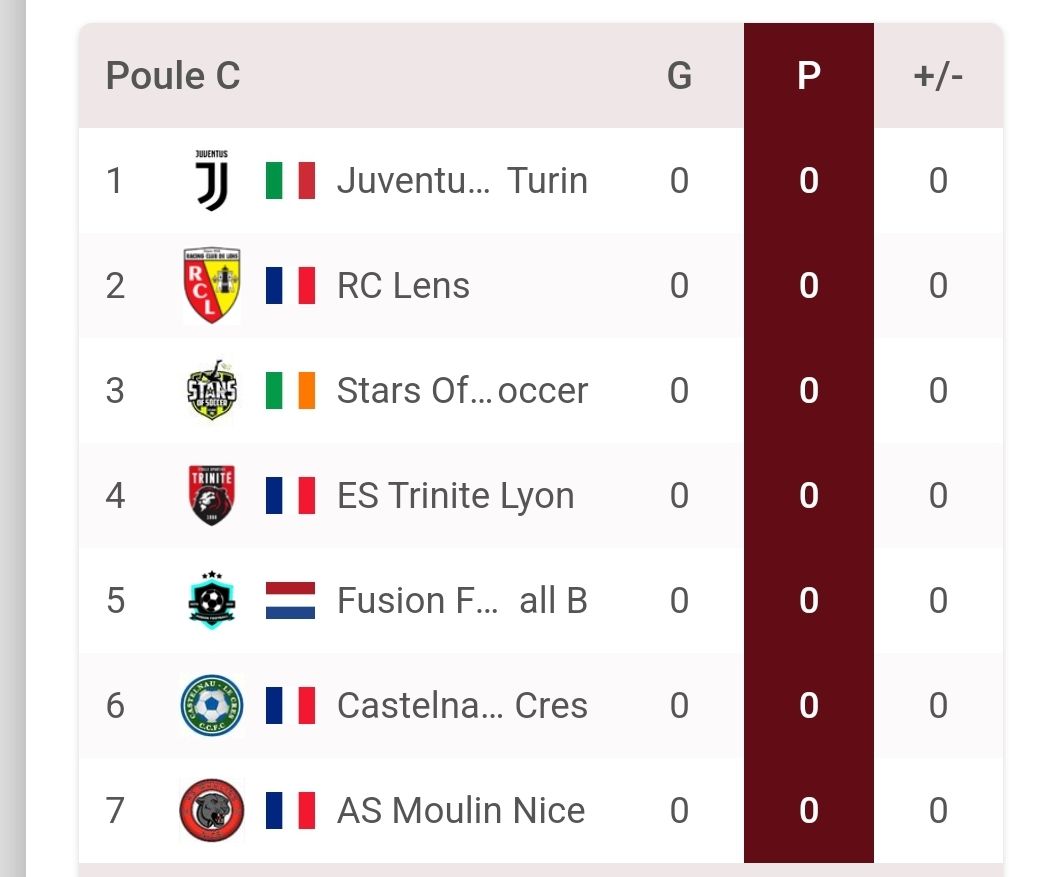Sort standings by the G column header
The width and height of the screenshot is (1040, 877).
click(679, 76)
